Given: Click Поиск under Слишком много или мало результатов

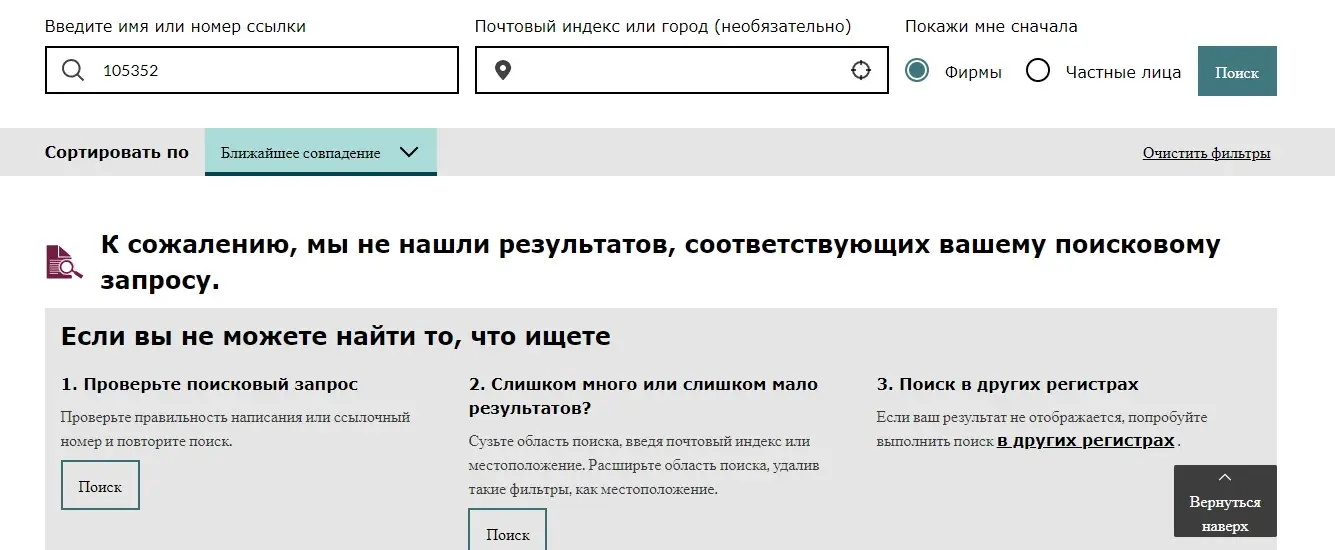Looking at the screenshot, I should coord(508,529).
